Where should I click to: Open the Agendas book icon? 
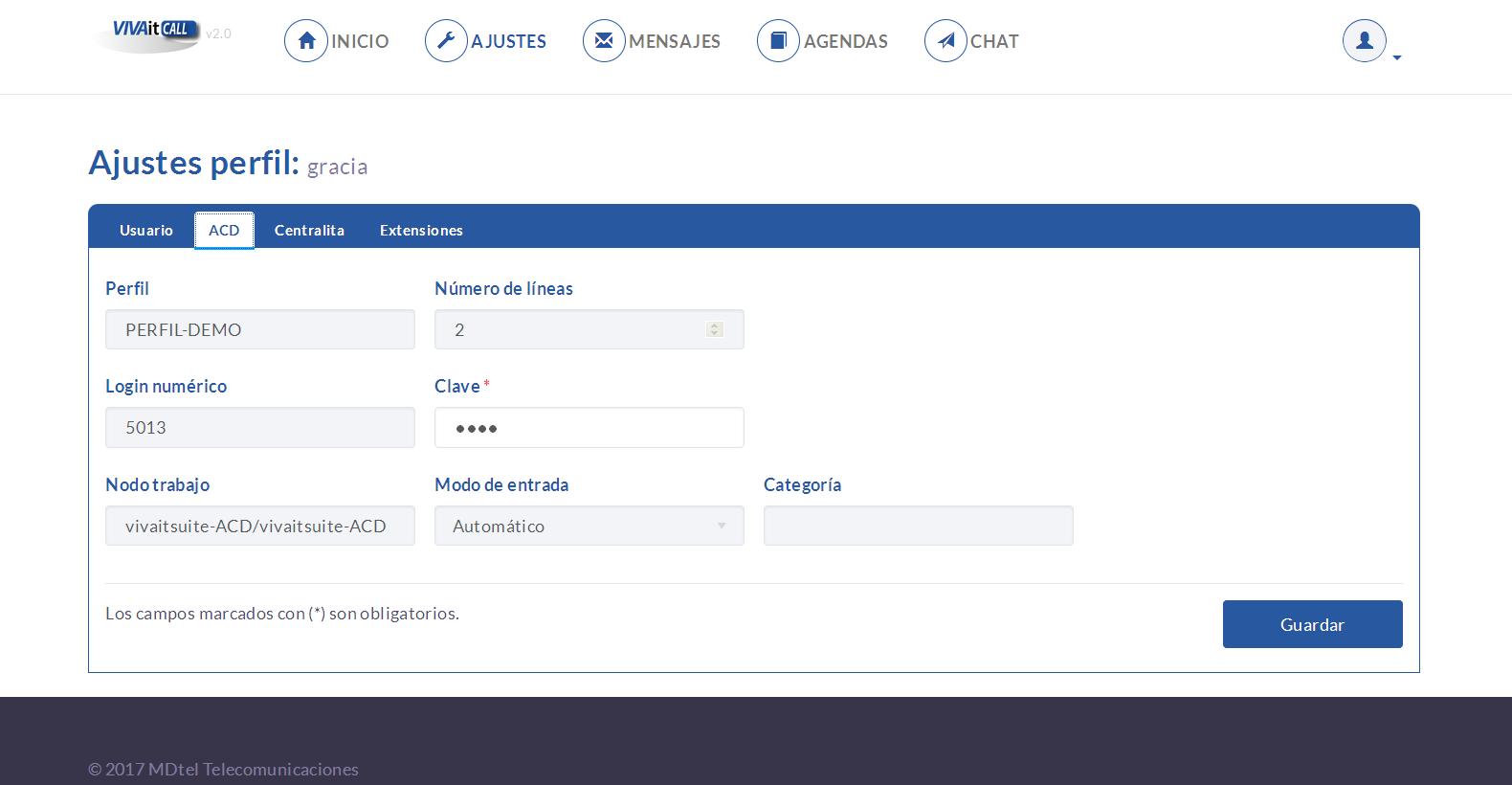click(778, 41)
